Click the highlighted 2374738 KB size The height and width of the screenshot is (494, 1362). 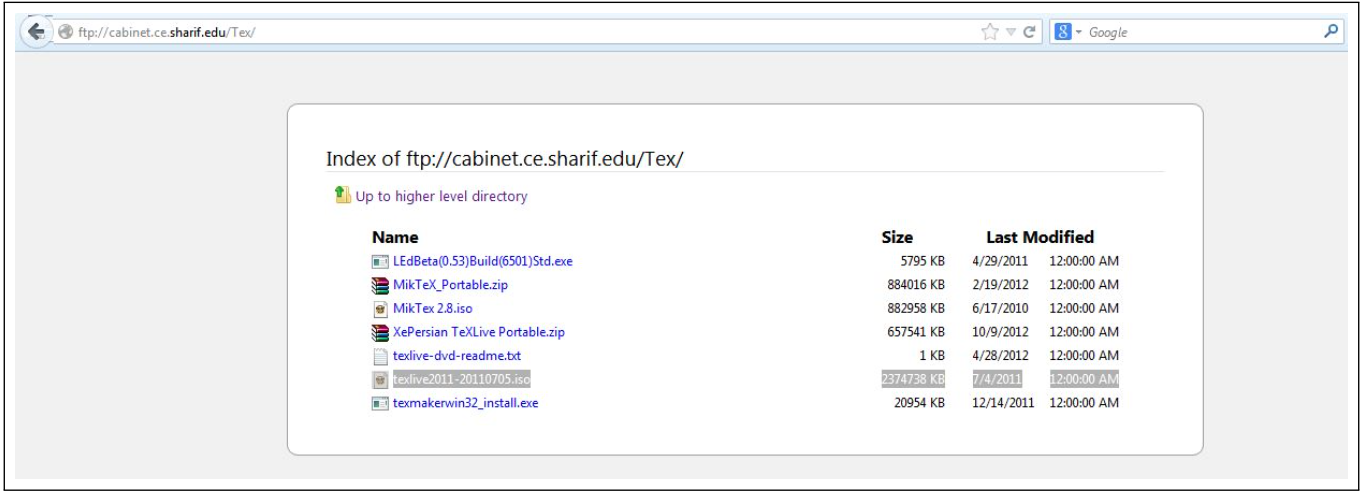(913, 379)
